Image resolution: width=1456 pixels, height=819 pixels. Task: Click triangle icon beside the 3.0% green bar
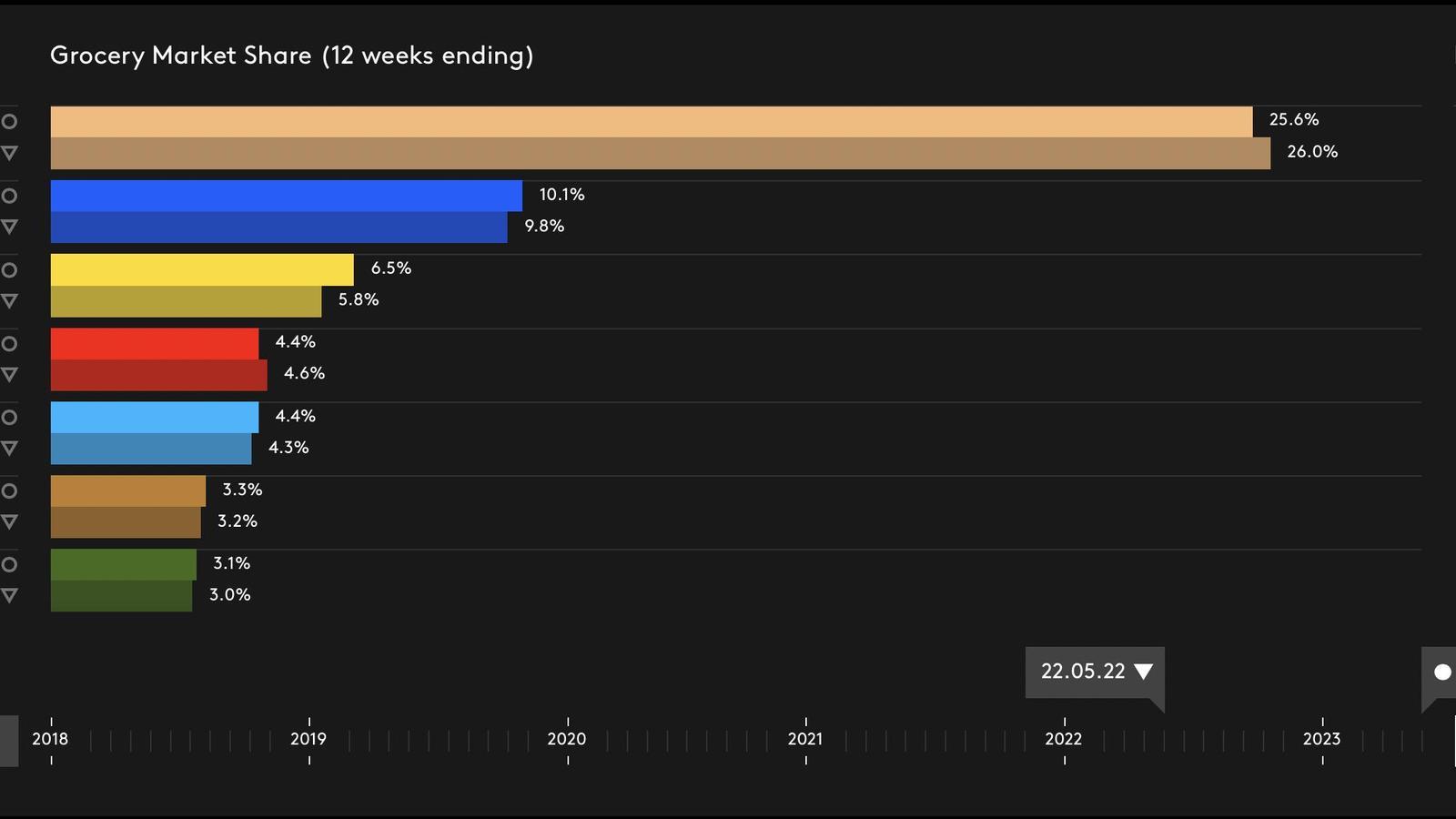click(9, 595)
